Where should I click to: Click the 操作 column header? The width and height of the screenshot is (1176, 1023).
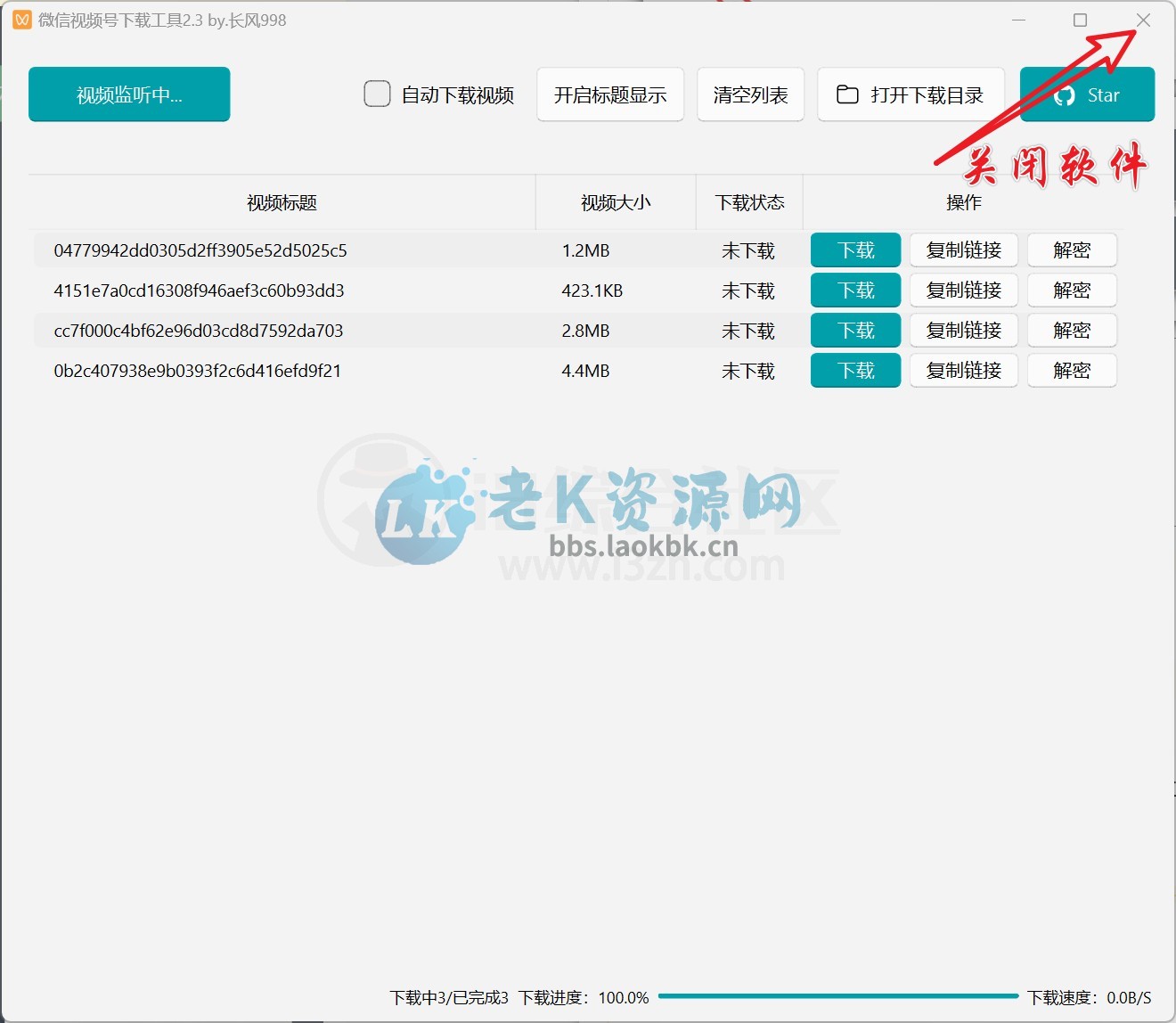coord(964,202)
